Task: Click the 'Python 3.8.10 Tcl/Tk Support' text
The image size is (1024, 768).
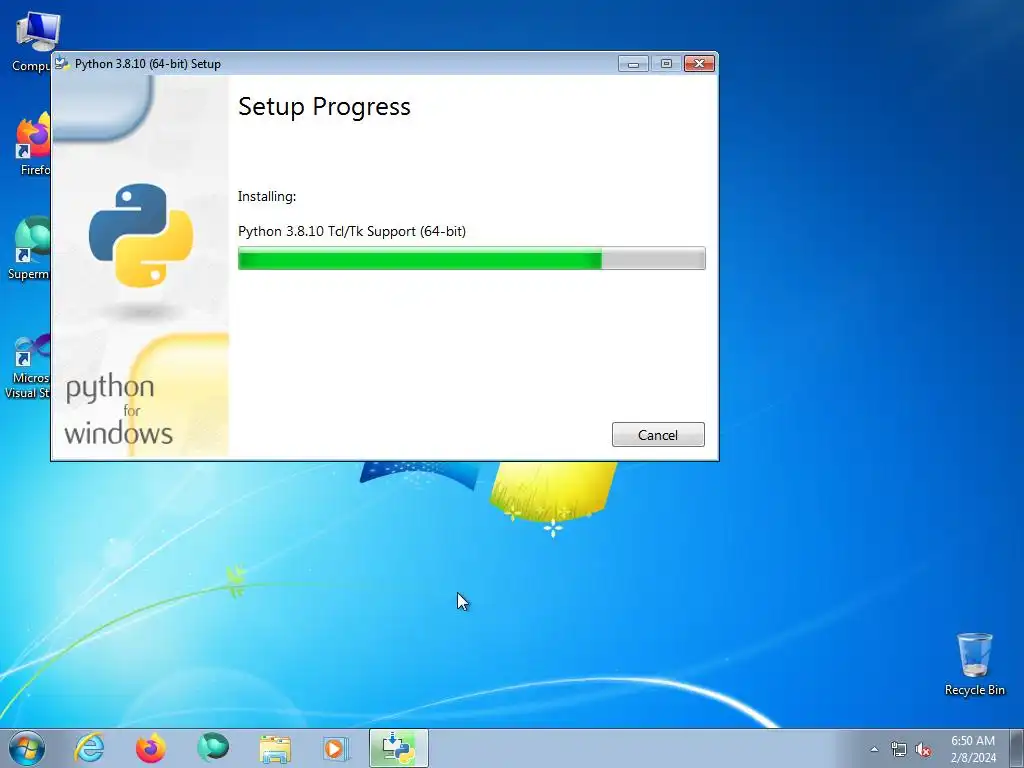Action: click(352, 231)
